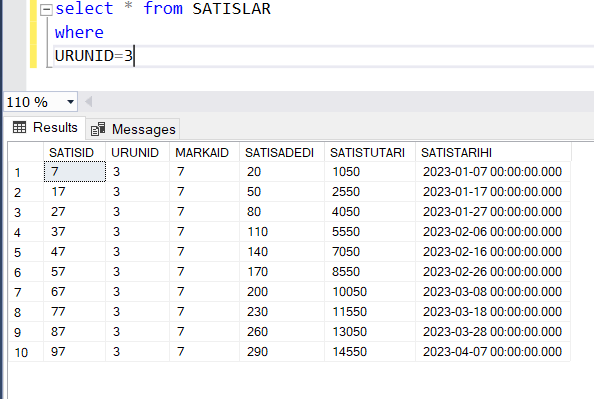This screenshot has height=399, width=594.
Task: Click the SATISID cell 87
Action: click(x=75, y=332)
